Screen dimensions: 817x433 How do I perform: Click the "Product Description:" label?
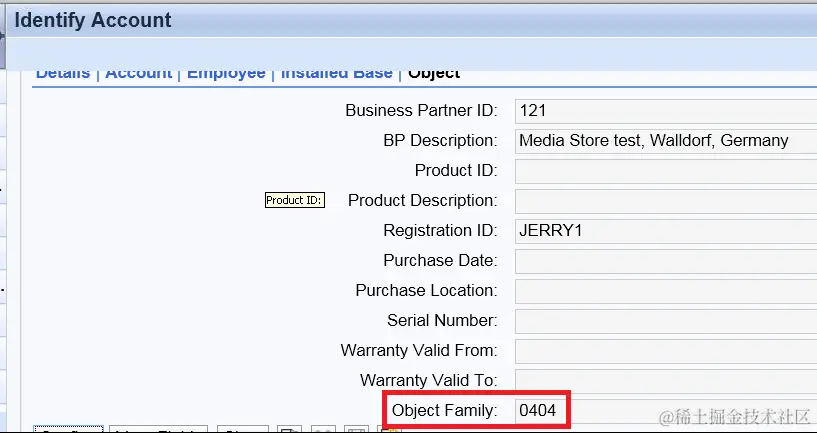(423, 201)
